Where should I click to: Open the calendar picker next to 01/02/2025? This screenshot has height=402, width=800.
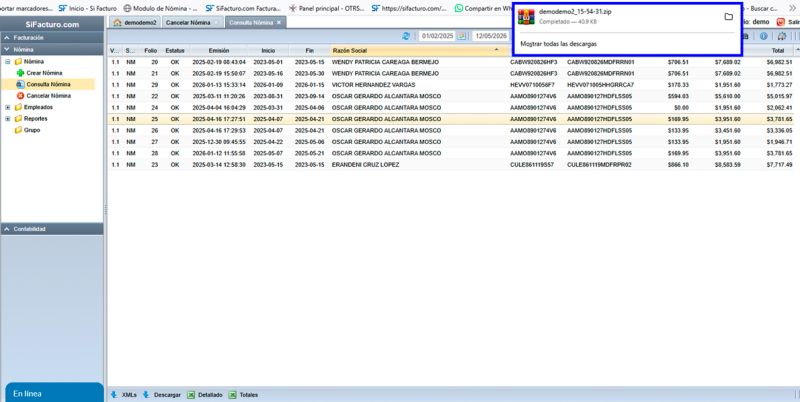[461, 36]
